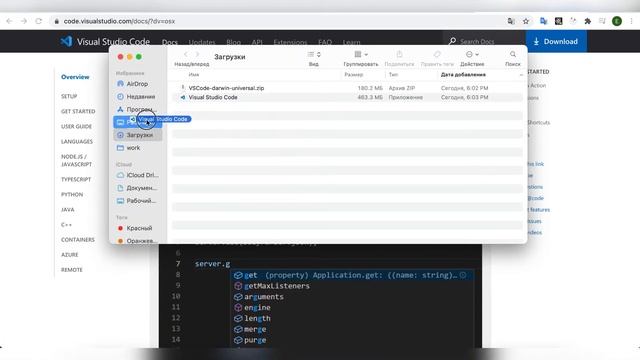Open the FAQ tab in the site navigation
Image resolution: width=640 pixels, height=360 pixels.
coord(325,42)
